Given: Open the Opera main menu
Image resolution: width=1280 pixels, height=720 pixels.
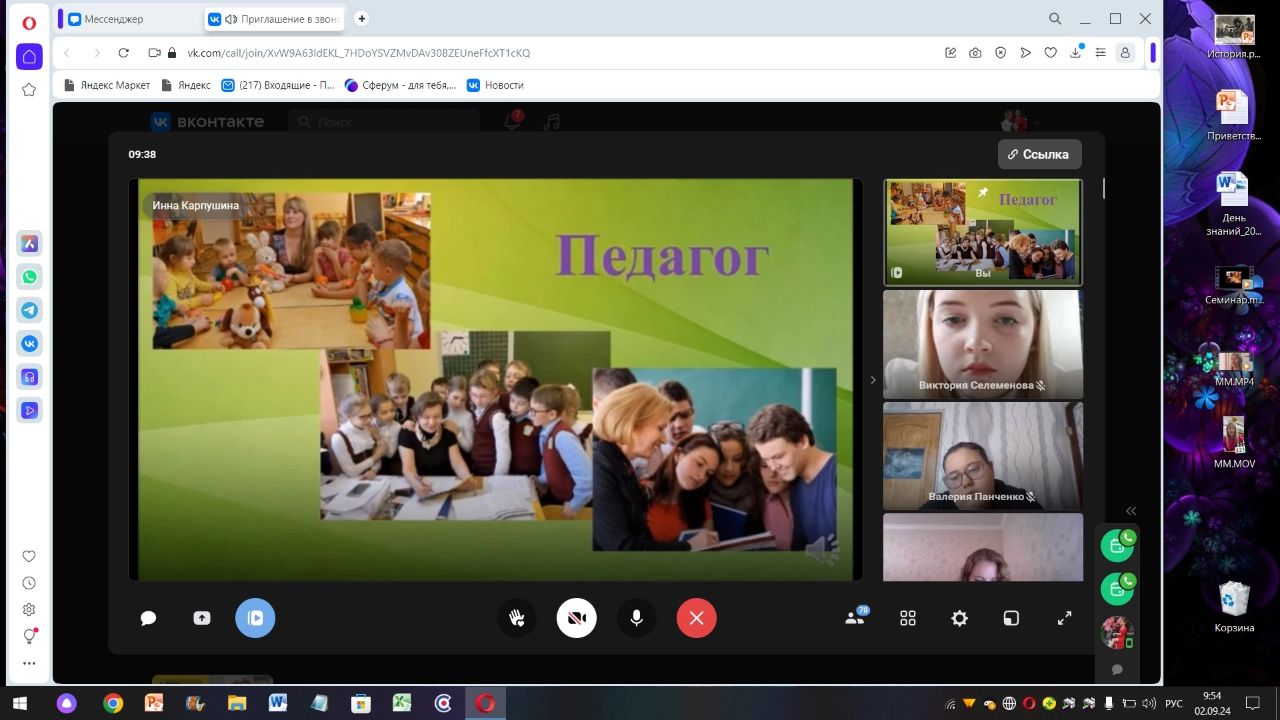Looking at the screenshot, I should point(29,22).
